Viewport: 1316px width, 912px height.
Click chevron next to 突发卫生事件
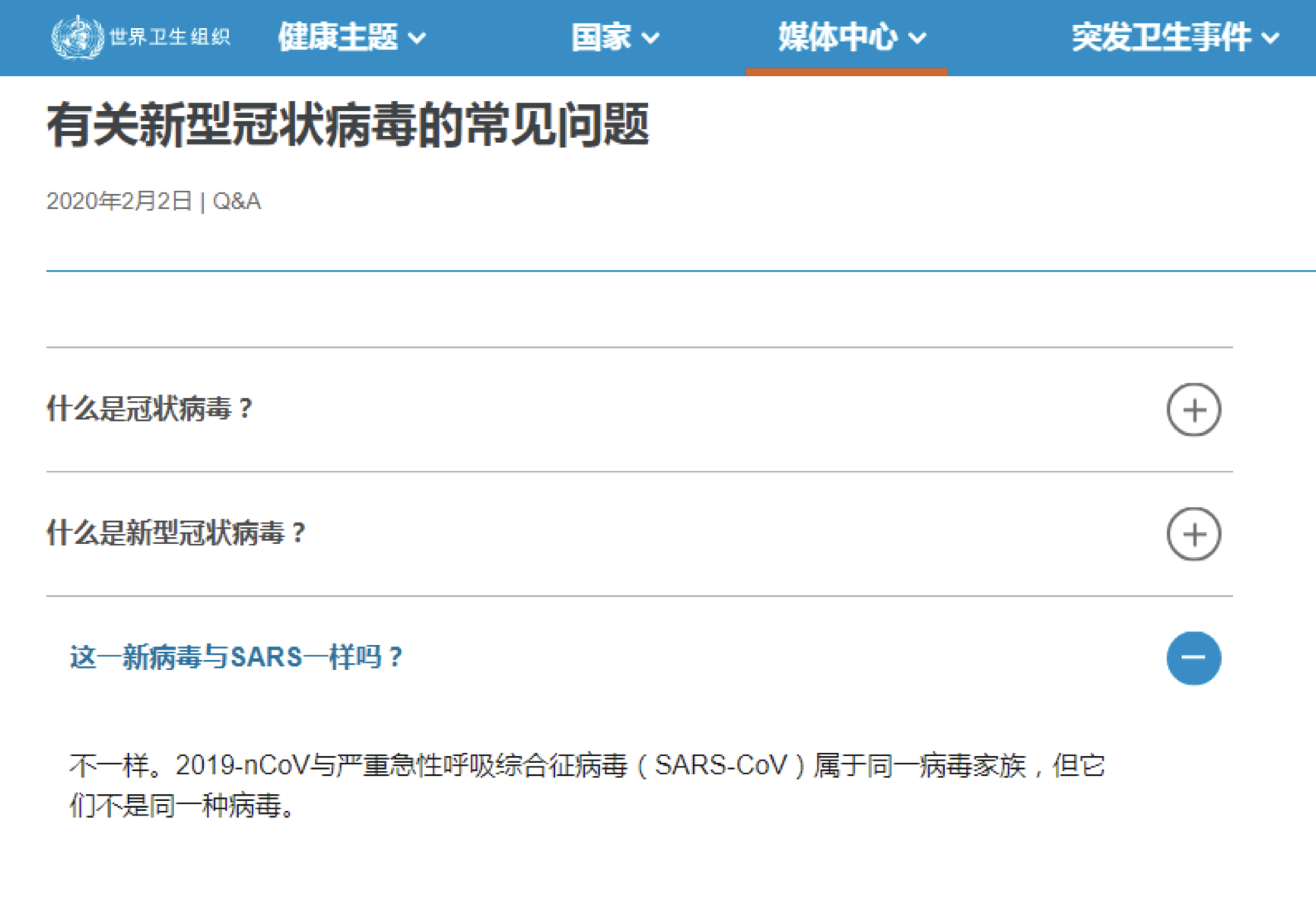1270,38
